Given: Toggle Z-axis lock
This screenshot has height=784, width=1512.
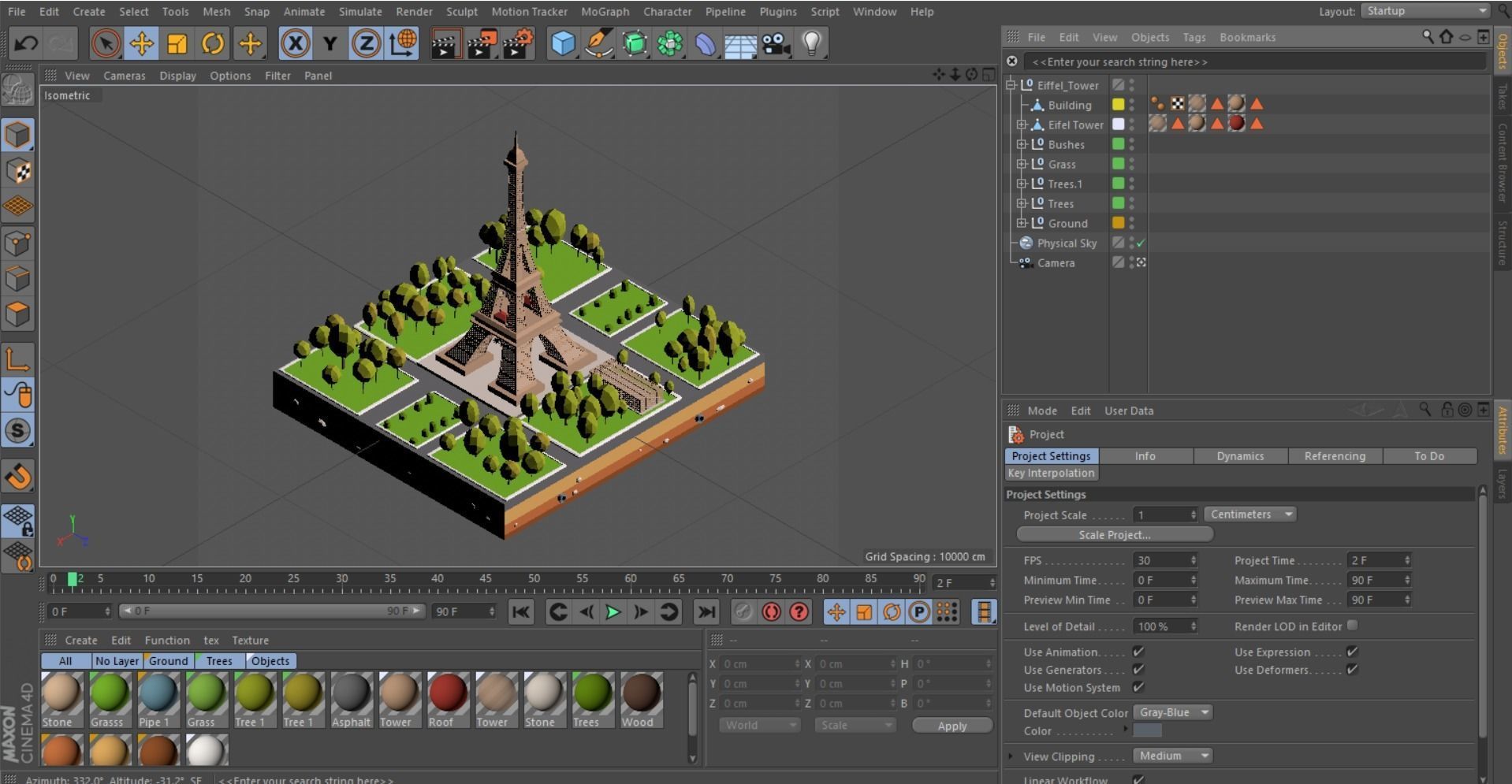Looking at the screenshot, I should (x=365, y=43).
